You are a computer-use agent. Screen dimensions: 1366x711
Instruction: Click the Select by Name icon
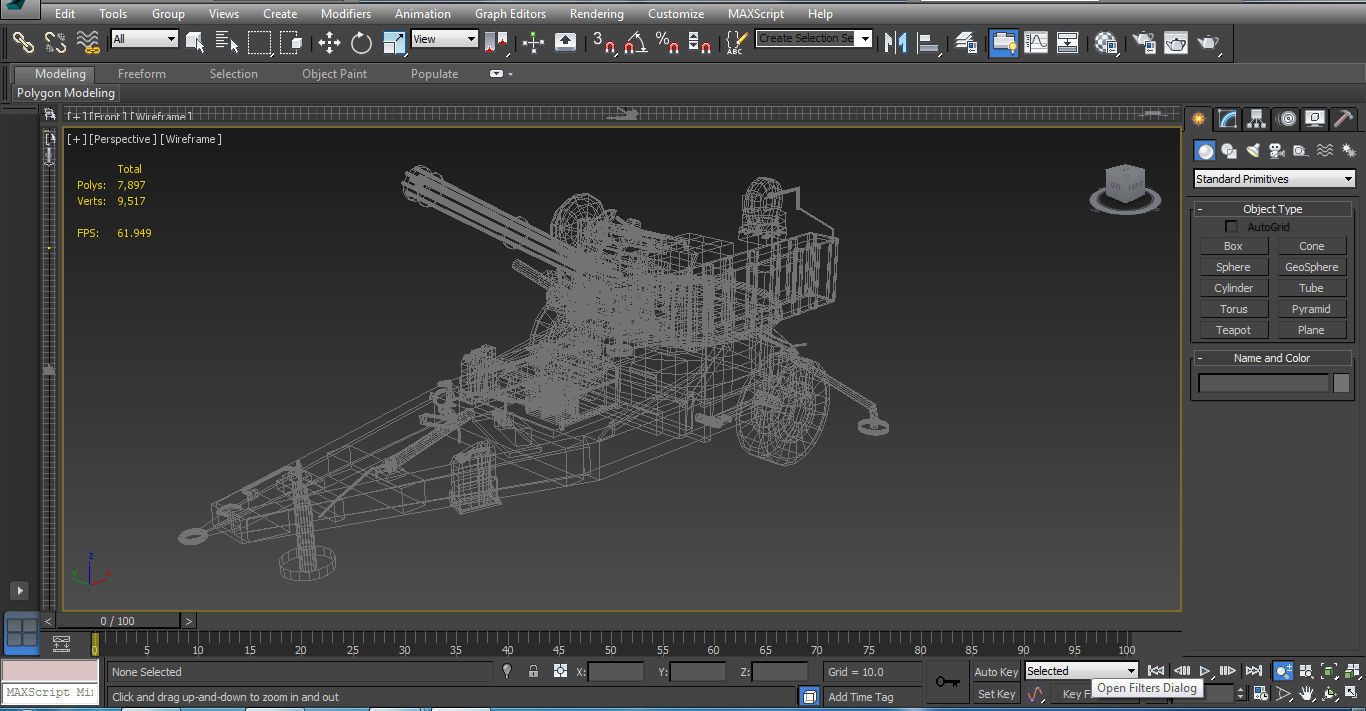(227, 42)
